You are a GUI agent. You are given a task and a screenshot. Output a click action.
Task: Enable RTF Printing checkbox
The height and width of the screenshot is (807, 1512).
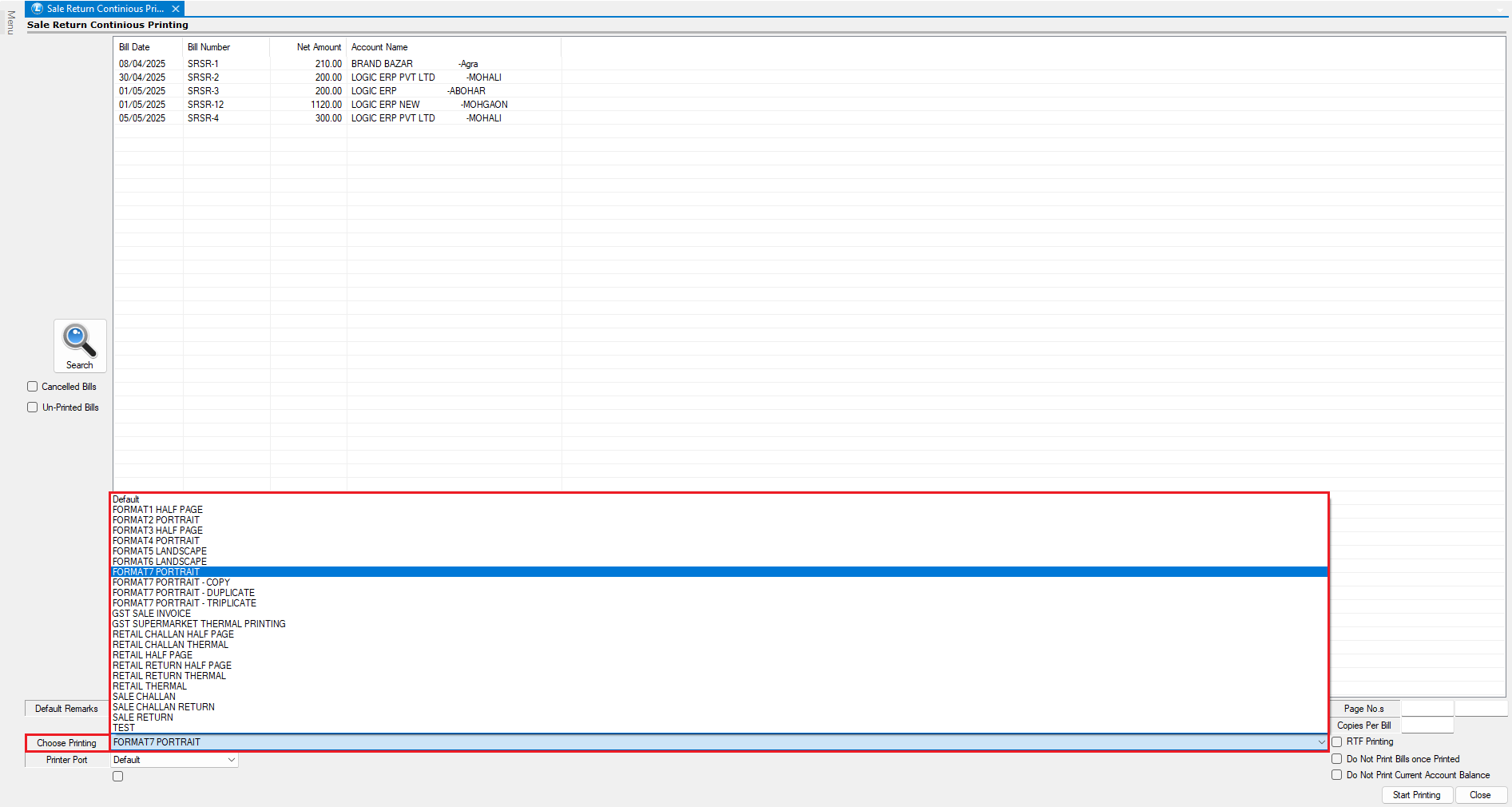pyautogui.click(x=1336, y=742)
